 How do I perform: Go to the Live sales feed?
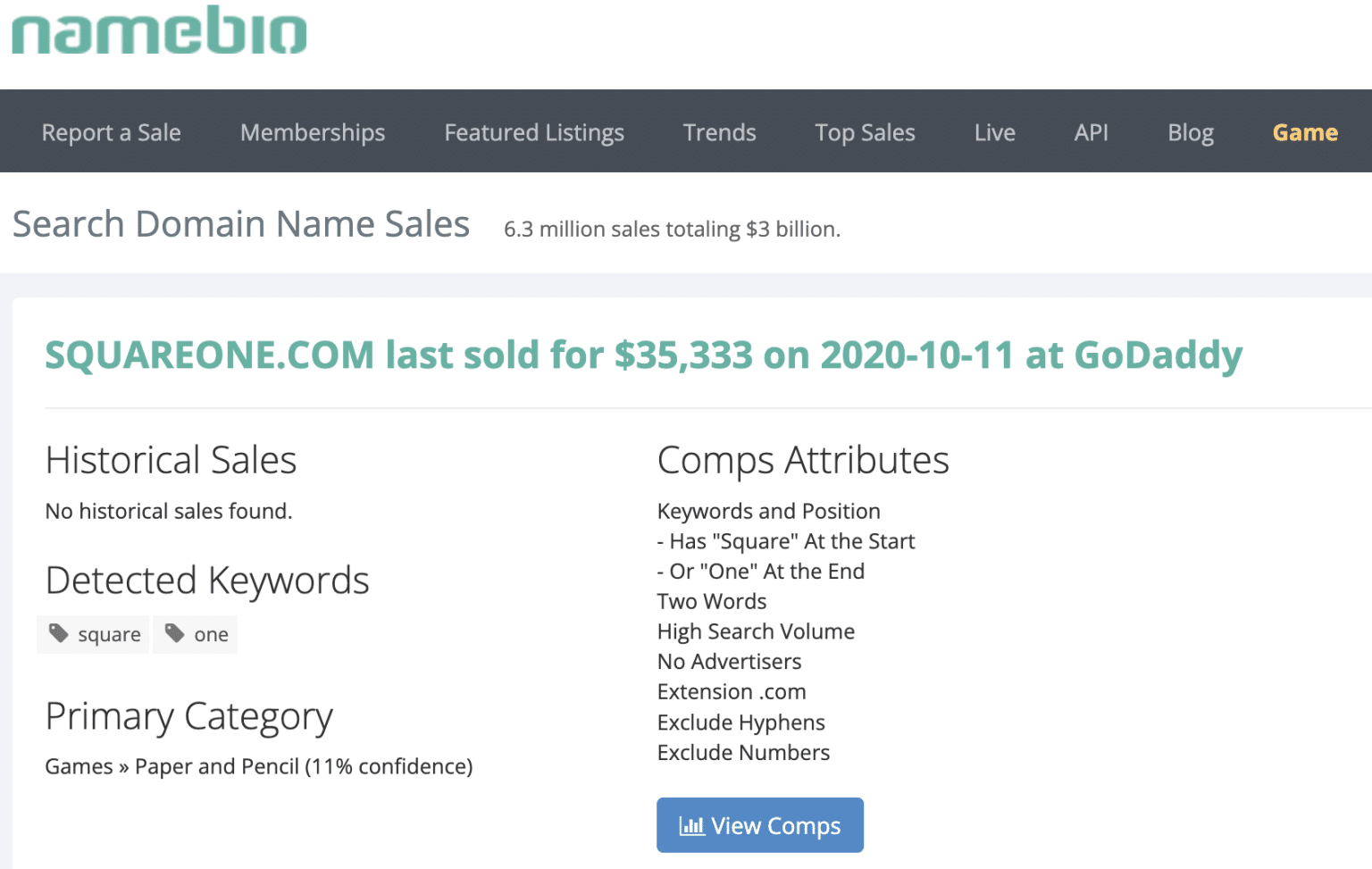(x=994, y=132)
